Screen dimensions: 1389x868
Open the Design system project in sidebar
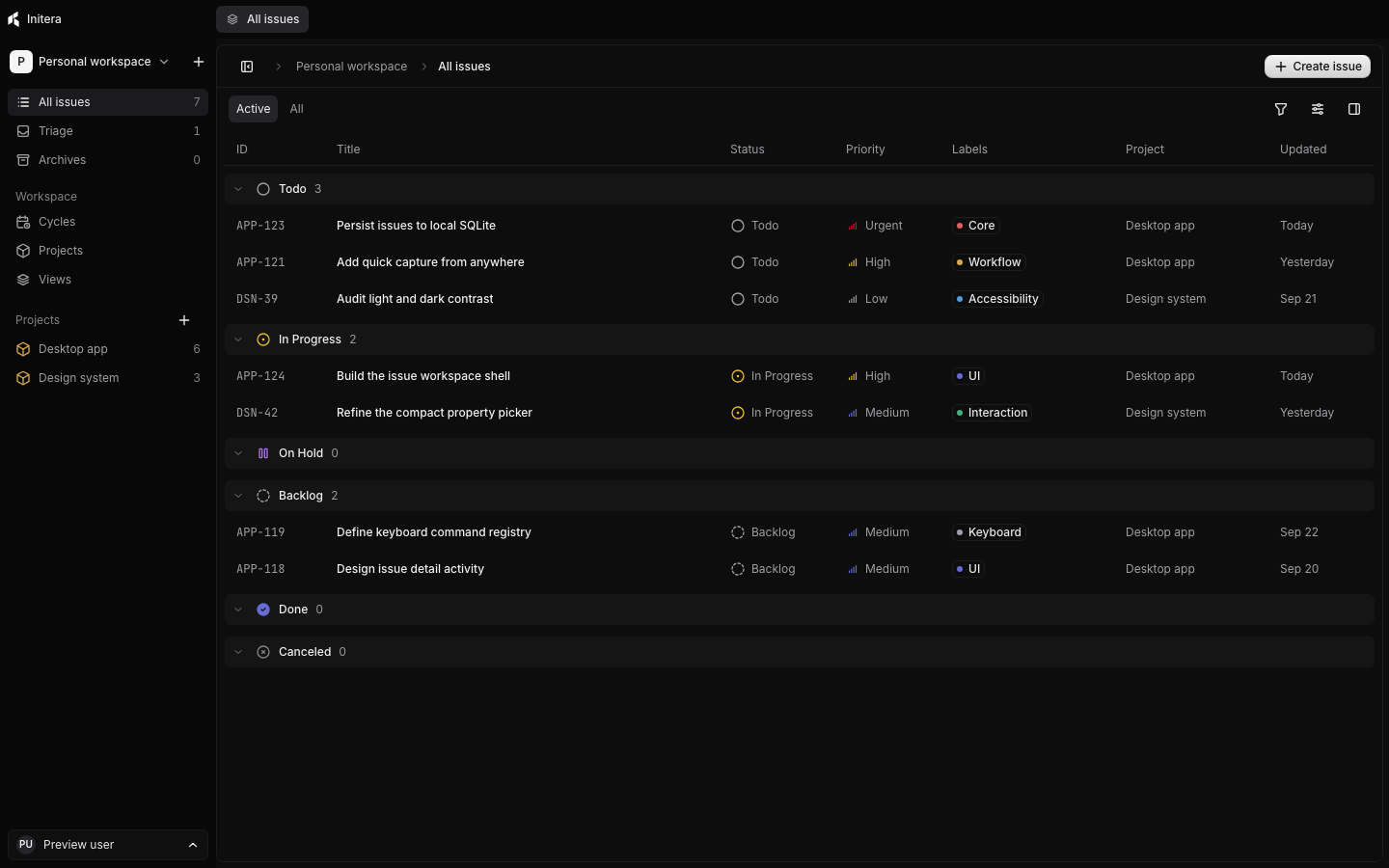[108, 378]
